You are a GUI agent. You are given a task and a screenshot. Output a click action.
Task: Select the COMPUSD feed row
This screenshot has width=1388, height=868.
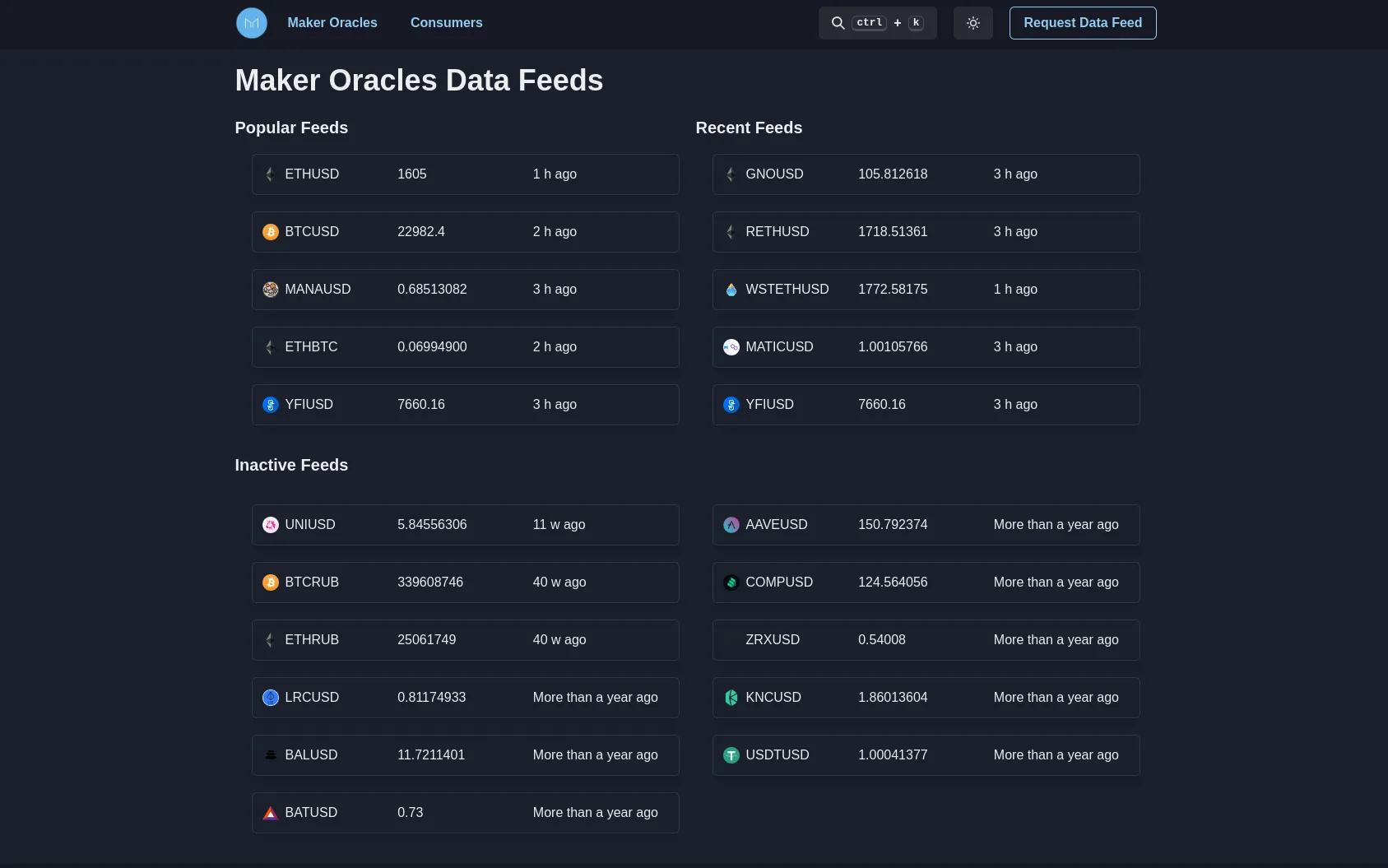point(926,583)
